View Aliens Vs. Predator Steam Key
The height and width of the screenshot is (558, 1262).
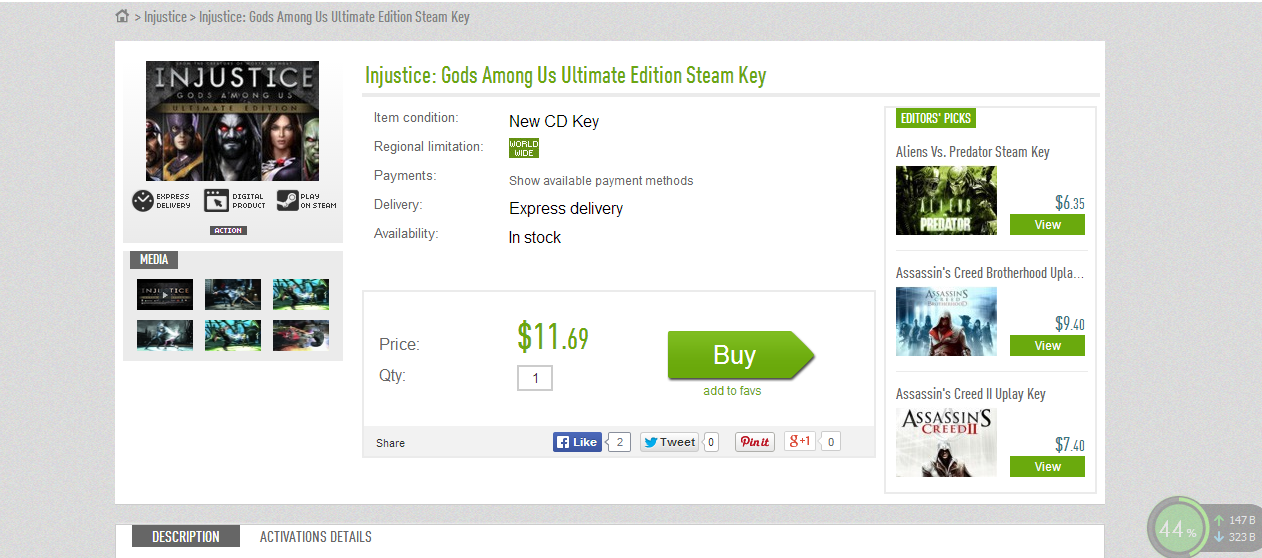[1047, 225]
